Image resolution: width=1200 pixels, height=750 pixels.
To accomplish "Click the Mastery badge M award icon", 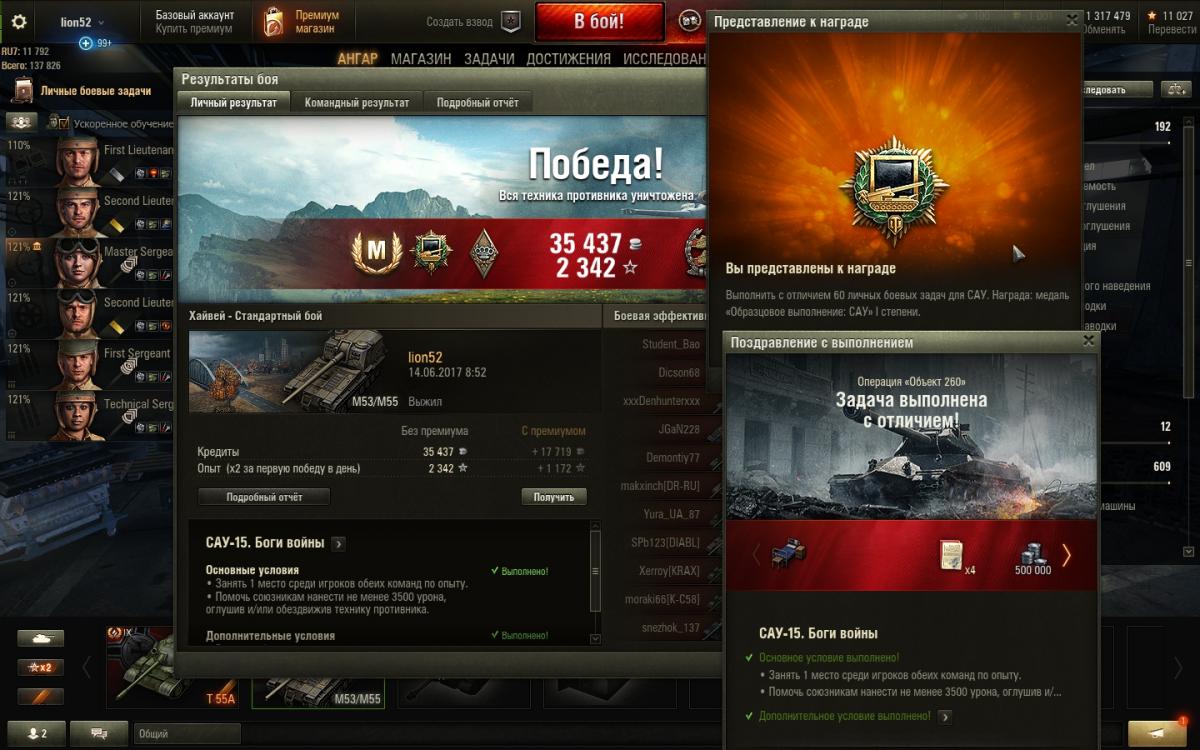I will pyautogui.click(x=376, y=252).
